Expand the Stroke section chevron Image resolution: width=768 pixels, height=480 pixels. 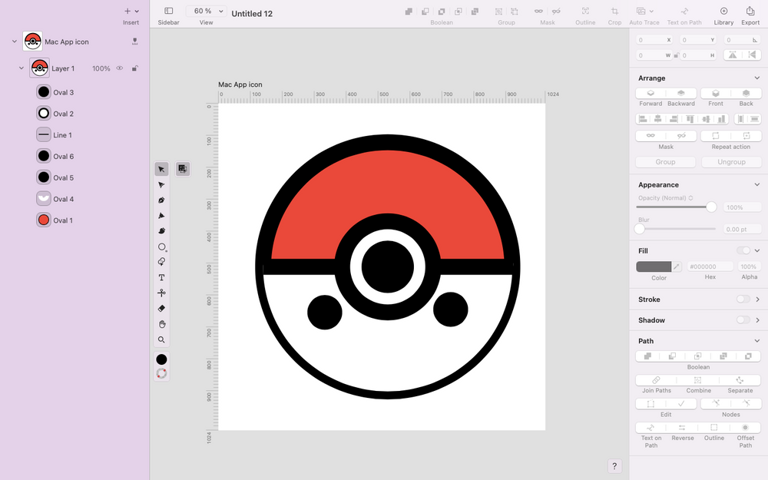pyautogui.click(x=757, y=299)
